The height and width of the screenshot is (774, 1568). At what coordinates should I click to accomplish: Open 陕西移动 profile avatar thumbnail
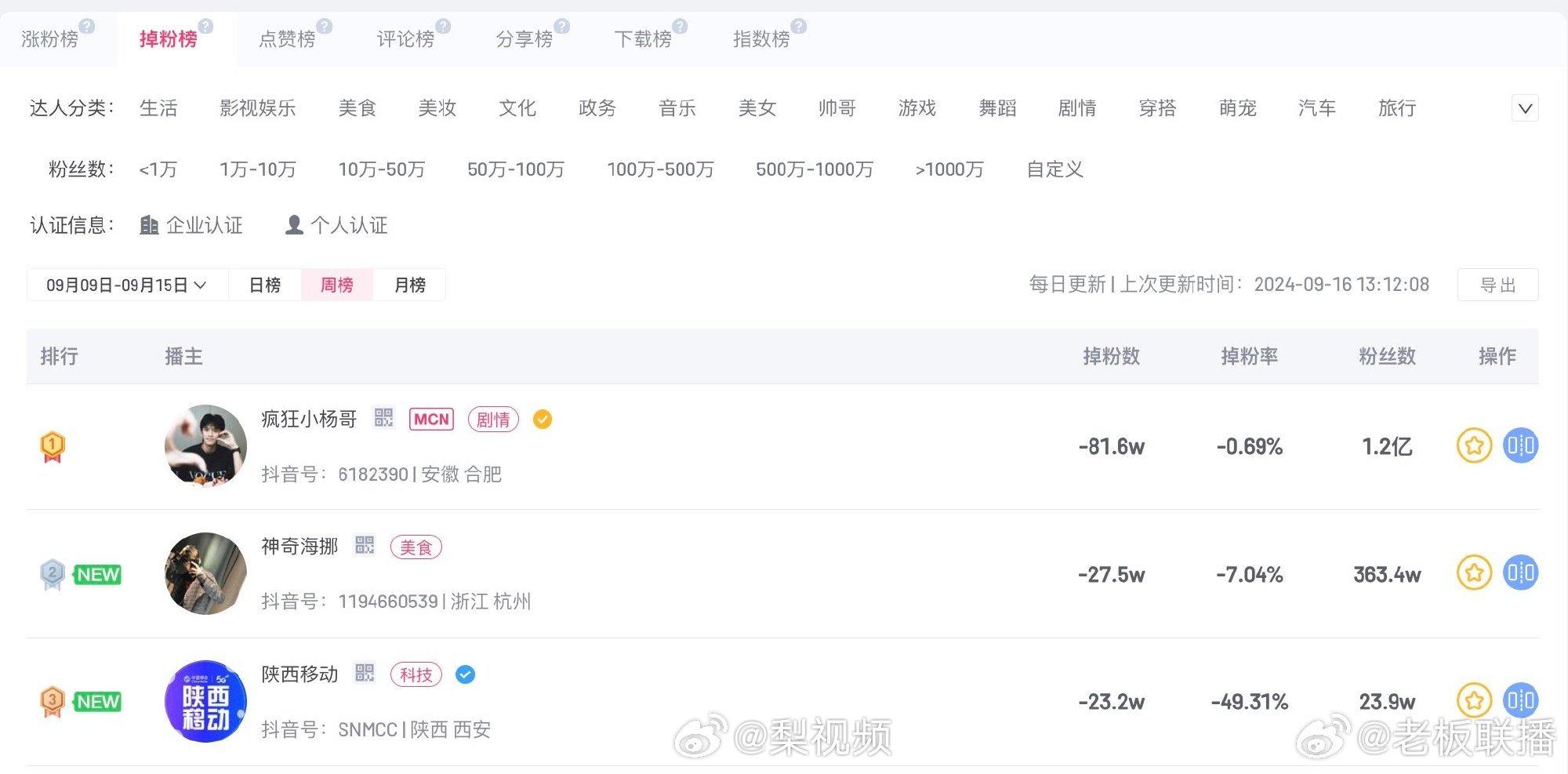click(x=205, y=701)
